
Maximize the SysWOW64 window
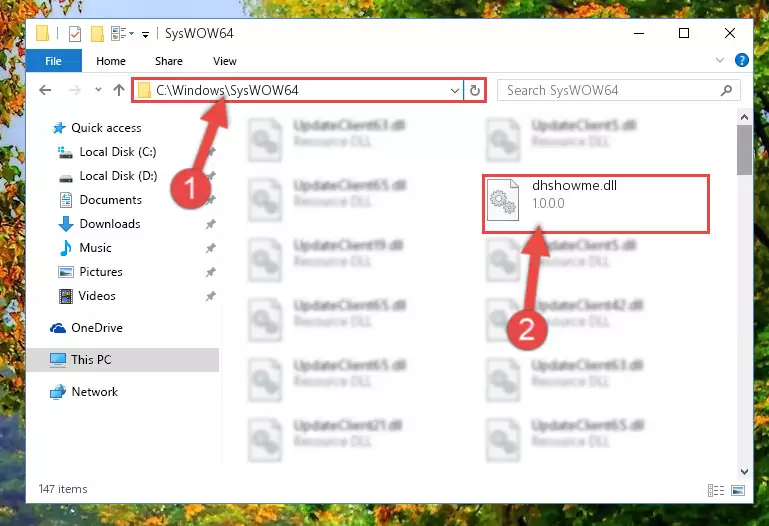tap(684, 33)
